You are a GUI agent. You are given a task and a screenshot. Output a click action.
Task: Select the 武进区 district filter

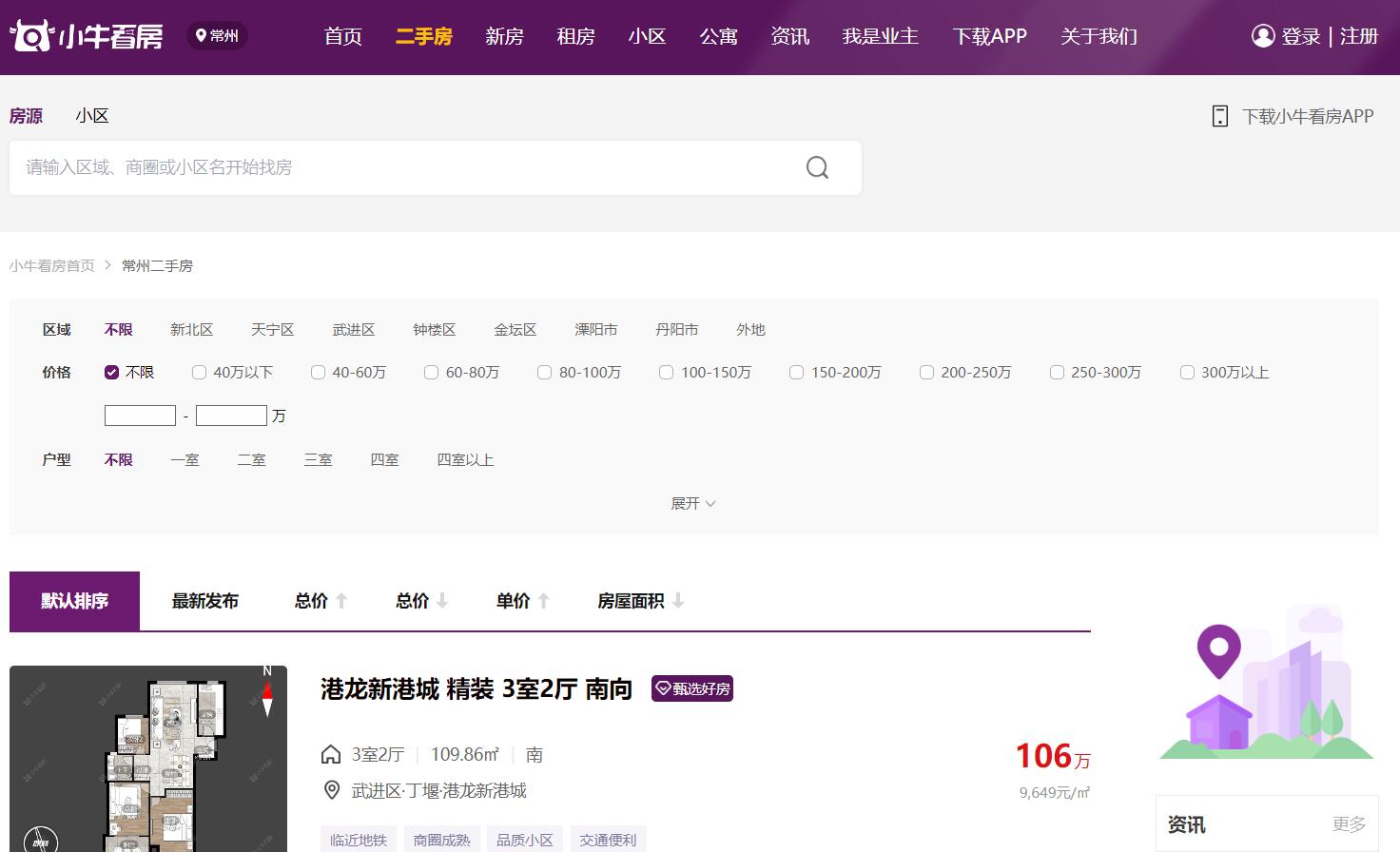pos(353,330)
